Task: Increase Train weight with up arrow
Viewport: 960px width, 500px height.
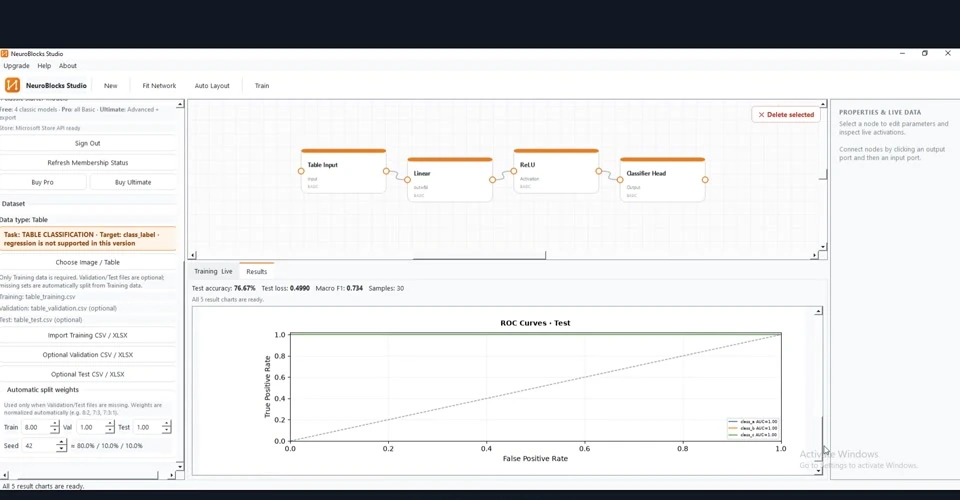Action: click(55, 424)
